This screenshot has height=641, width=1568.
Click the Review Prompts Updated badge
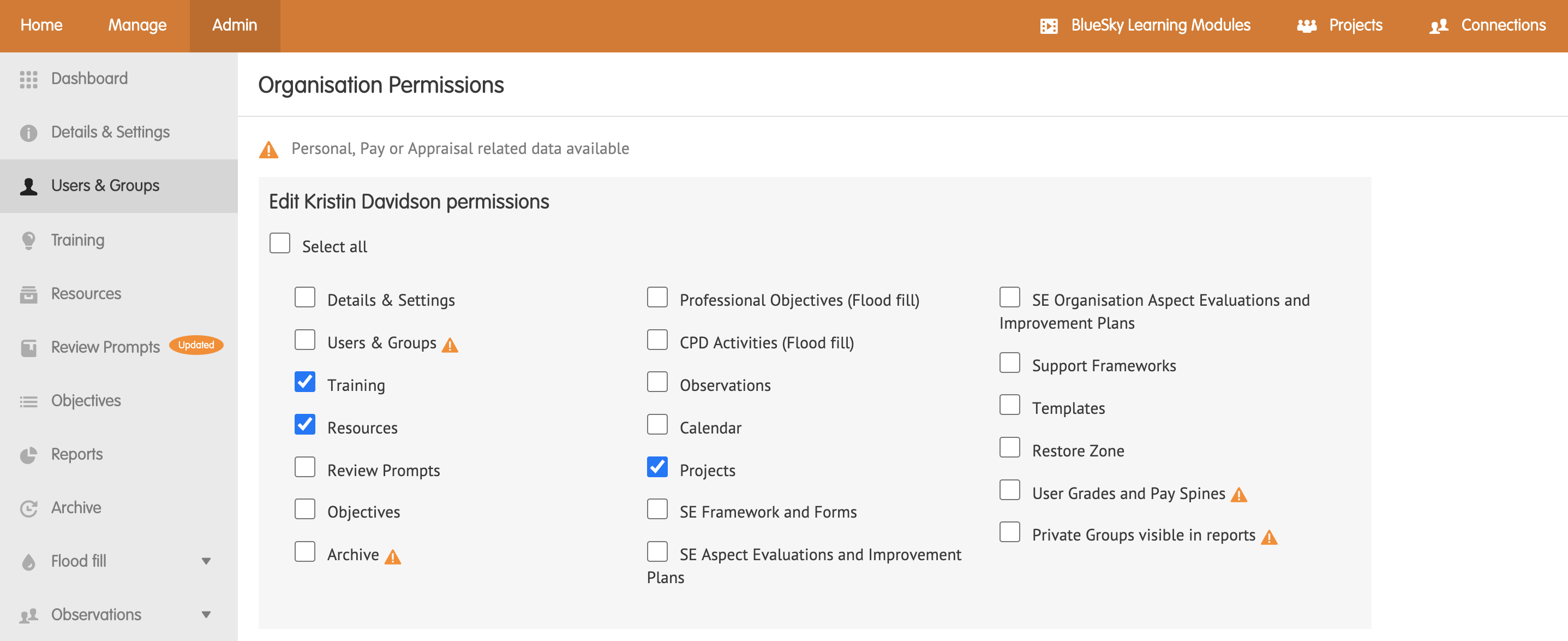pos(195,345)
